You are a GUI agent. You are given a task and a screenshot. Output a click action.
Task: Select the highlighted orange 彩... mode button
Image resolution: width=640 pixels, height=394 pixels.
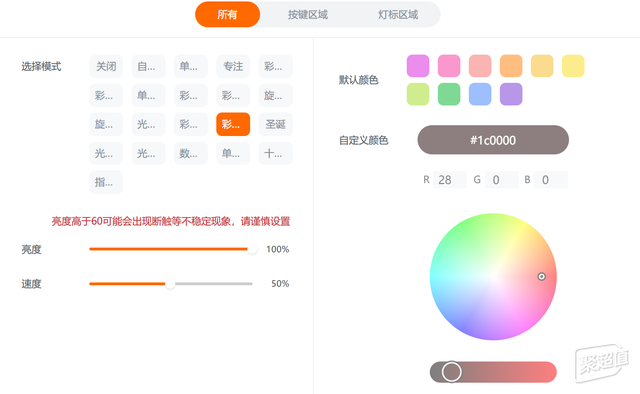[233, 124]
